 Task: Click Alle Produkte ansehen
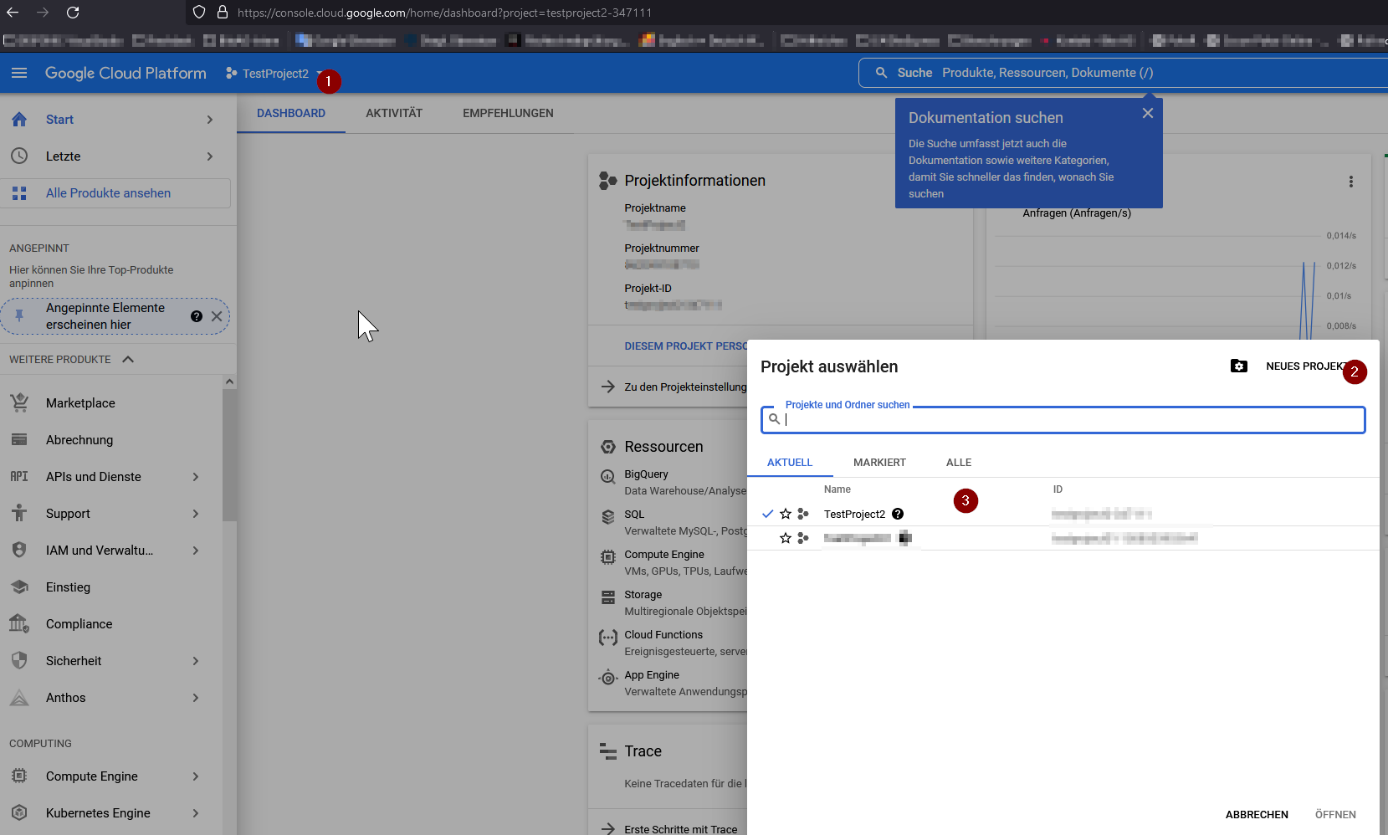[116, 193]
